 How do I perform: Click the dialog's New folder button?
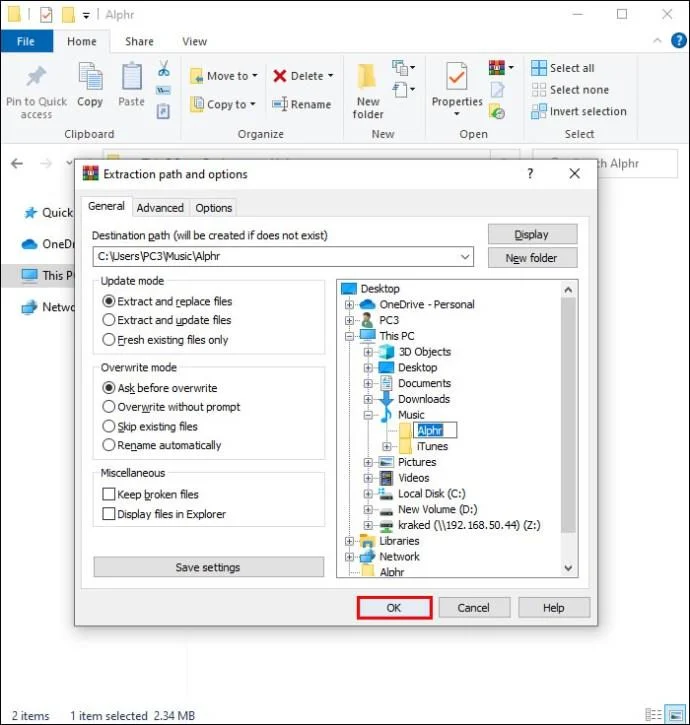[532, 258]
